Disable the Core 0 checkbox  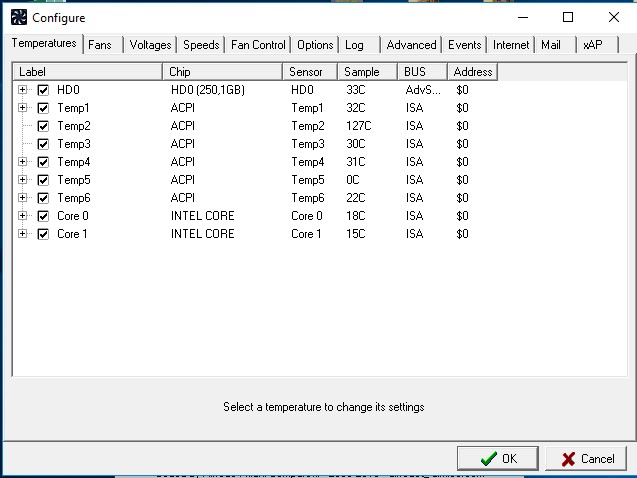tap(43, 216)
